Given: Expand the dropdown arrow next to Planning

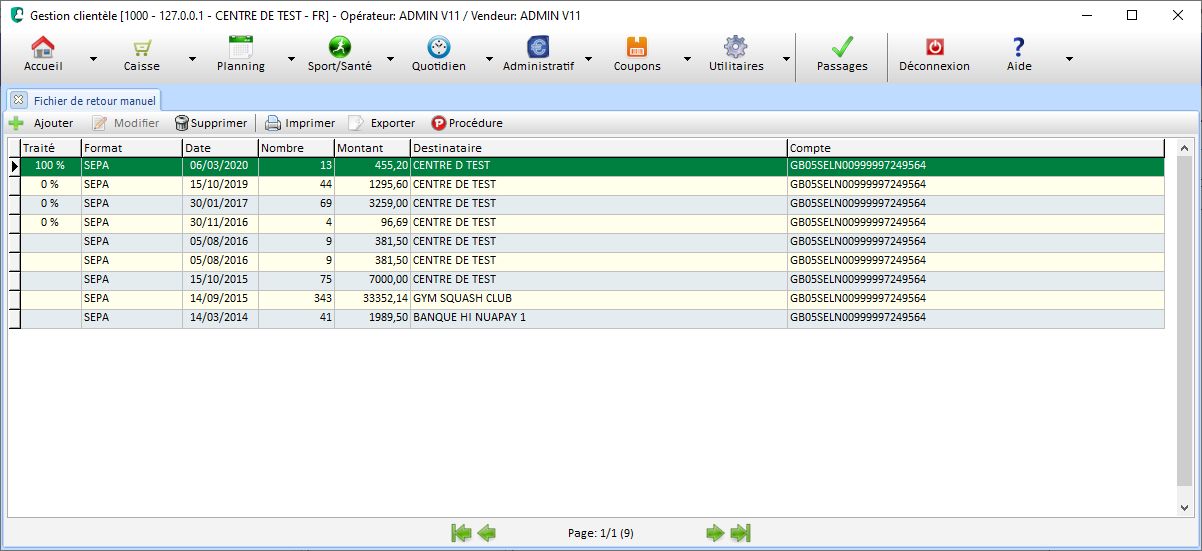Looking at the screenshot, I should click(291, 59).
